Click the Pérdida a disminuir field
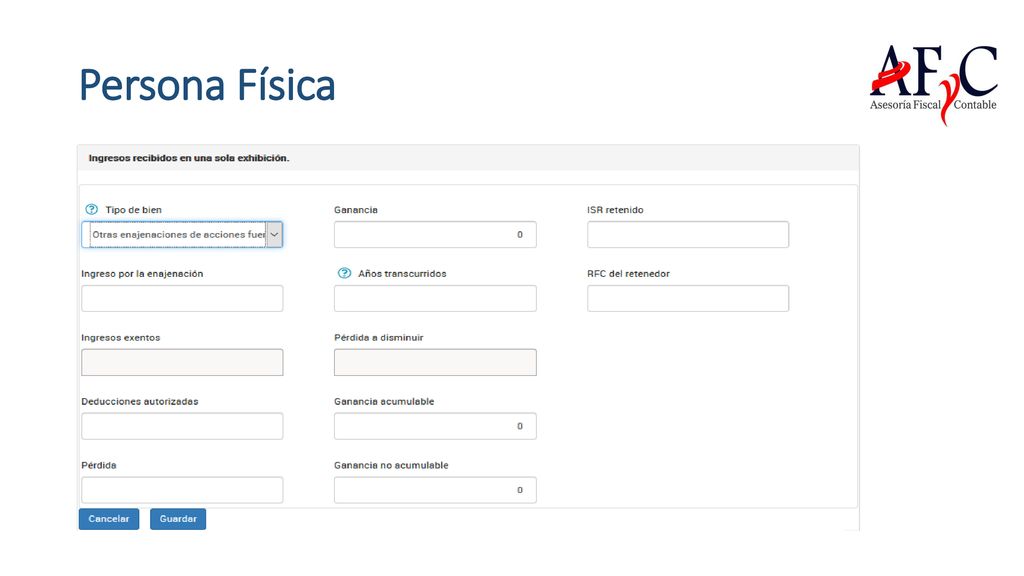 pyautogui.click(x=436, y=362)
